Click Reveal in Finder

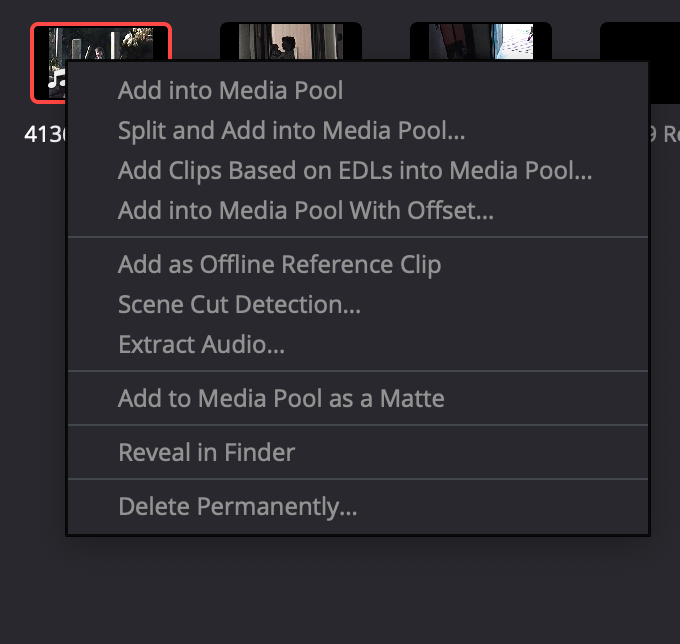click(358, 452)
